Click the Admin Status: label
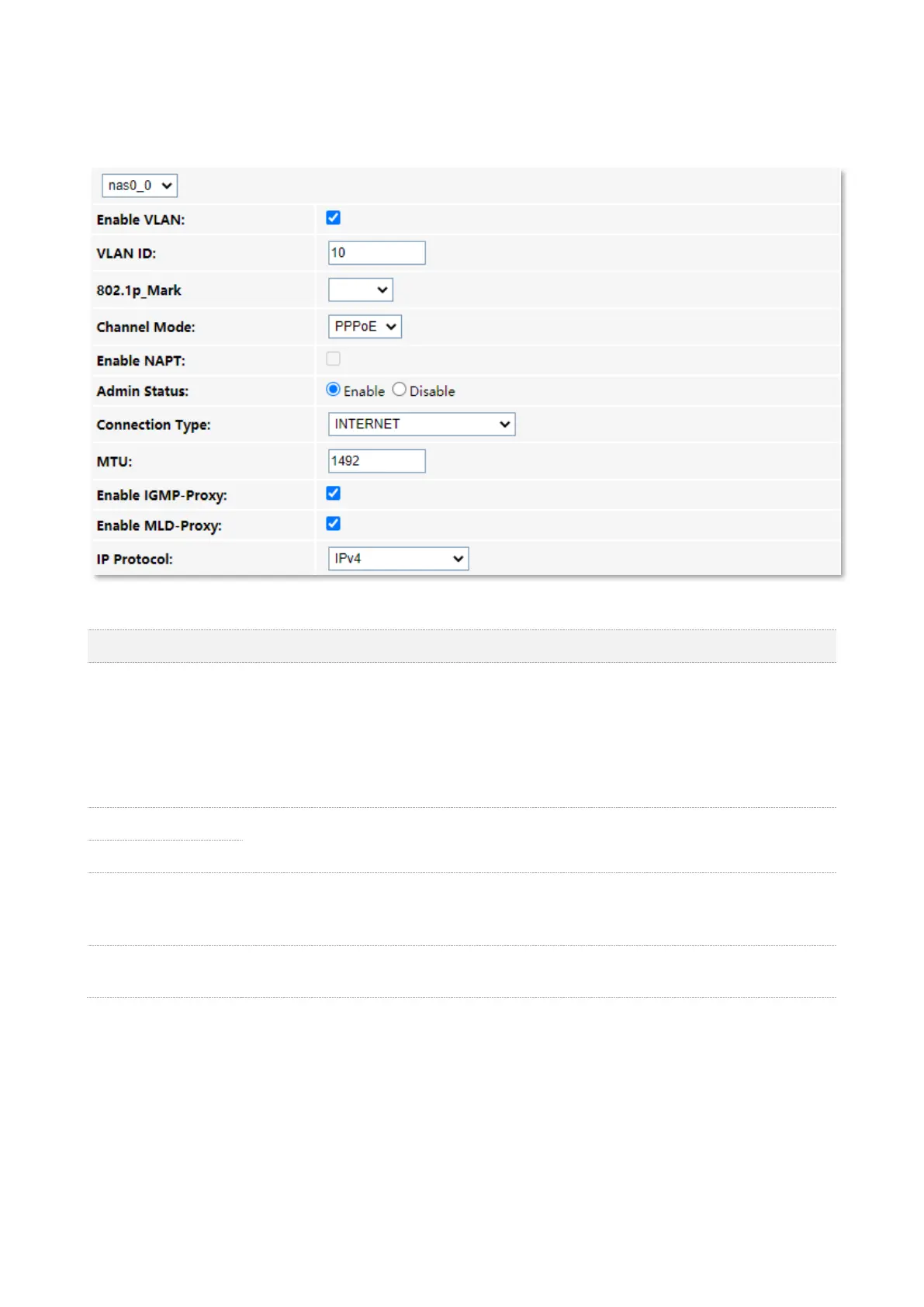The height and width of the screenshot is (1307, 924). (x=143, y=391)
